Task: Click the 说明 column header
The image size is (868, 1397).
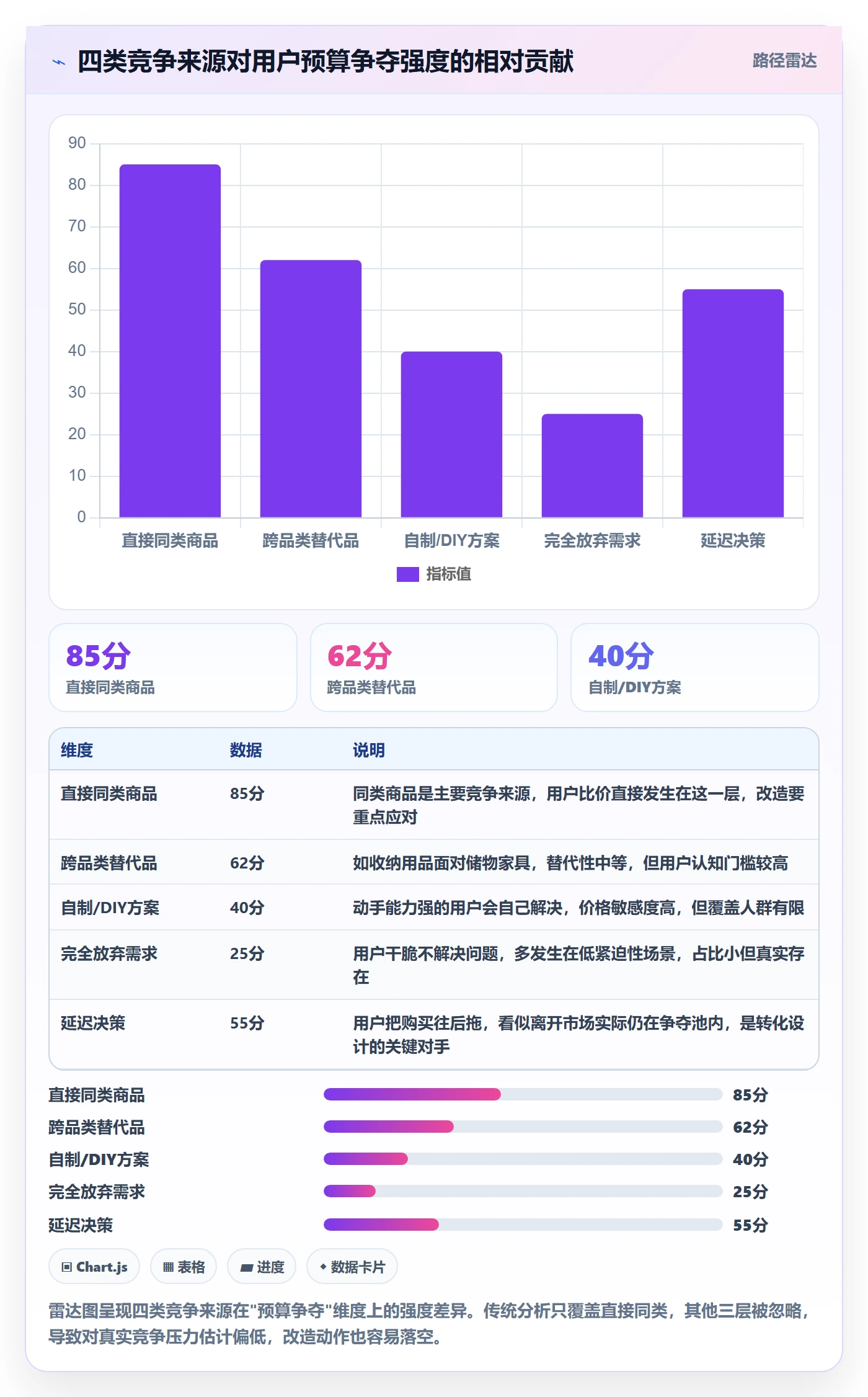Action: pos(369,750)
